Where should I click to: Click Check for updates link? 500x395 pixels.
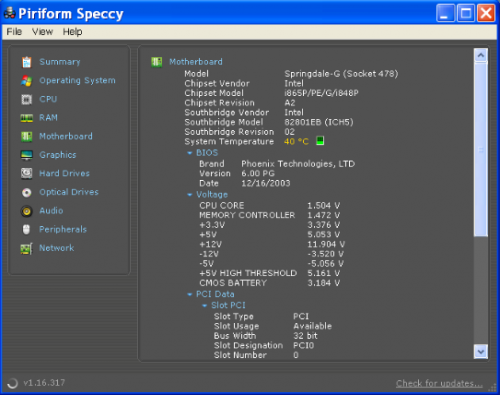(439, 383)
